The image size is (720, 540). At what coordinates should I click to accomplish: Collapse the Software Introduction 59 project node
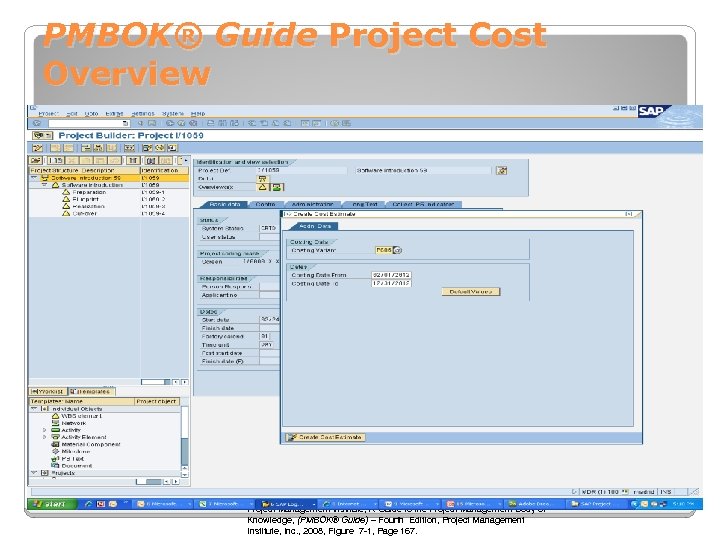(34, 178)
